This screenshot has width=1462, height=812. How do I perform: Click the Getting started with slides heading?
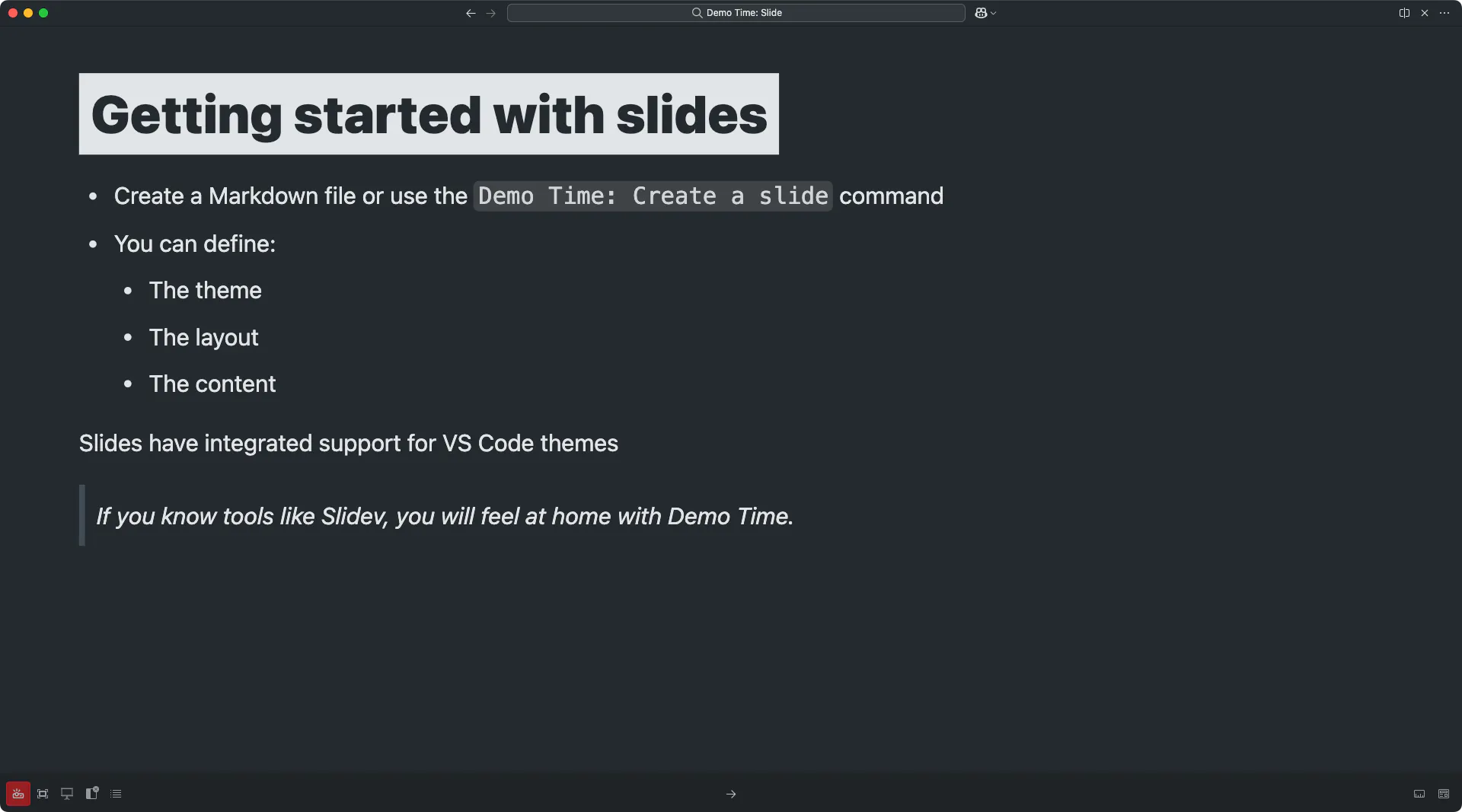(x=429, y=114)
